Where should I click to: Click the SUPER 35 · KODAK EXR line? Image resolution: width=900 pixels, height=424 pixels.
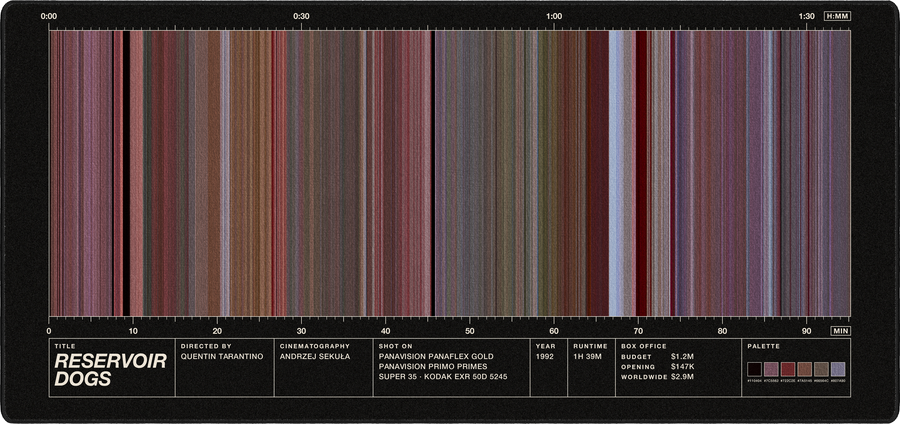(443, 377)
